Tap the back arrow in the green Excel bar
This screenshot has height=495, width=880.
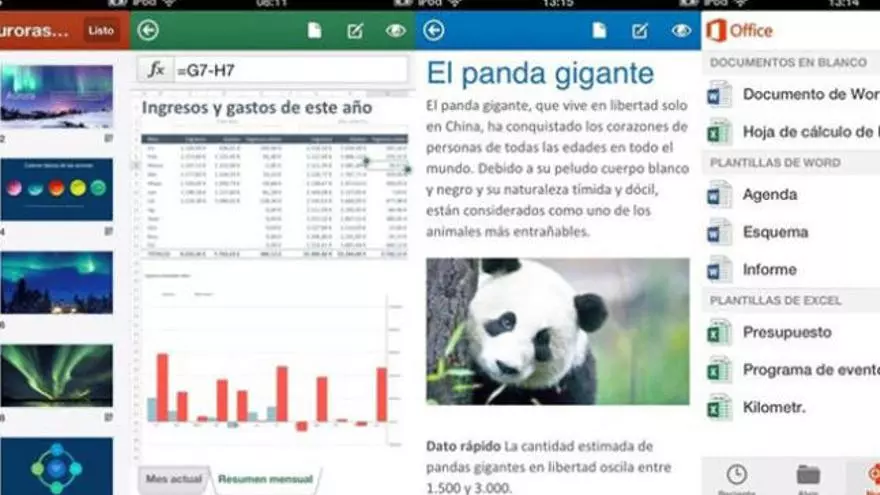[x=149, y=31]
